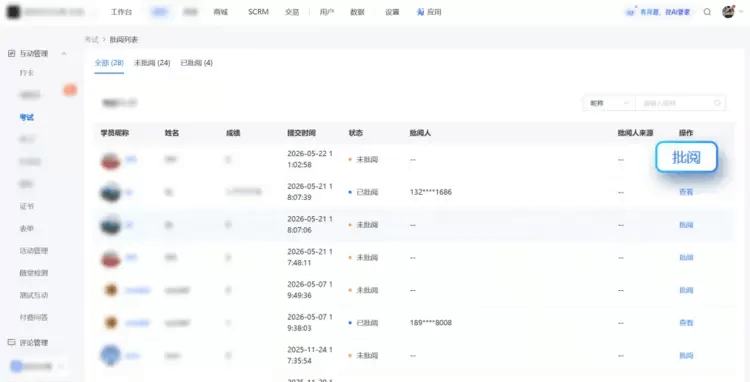Click 查看 for the 132****1686 reviewed row

[x=686, y=192]
